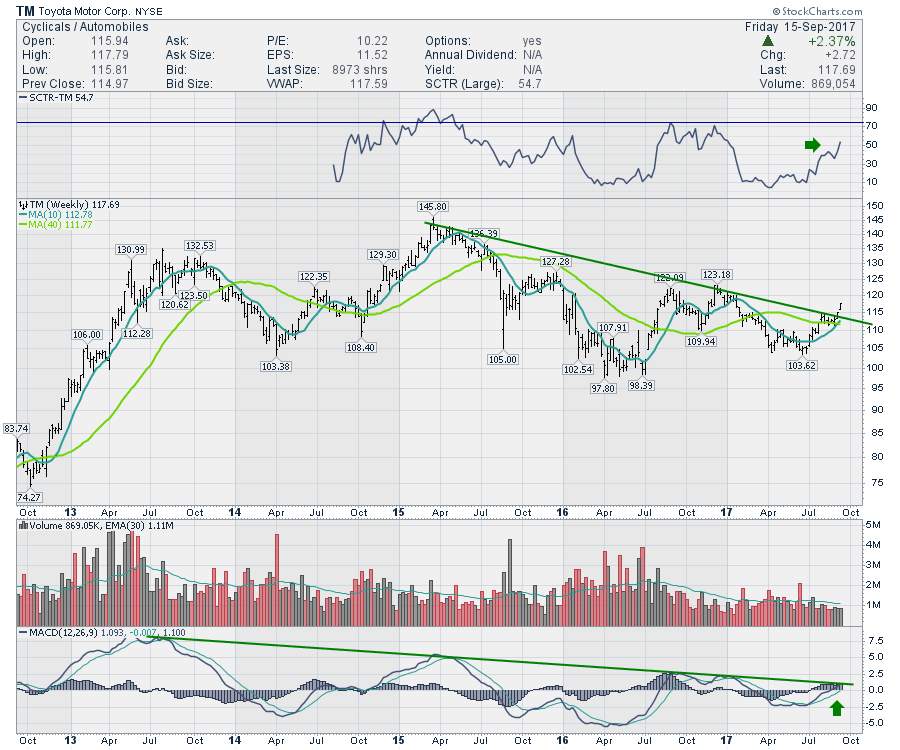The image size is (900, 750).
Task: Click the 103.62 price label
Action: pos(802,366)
